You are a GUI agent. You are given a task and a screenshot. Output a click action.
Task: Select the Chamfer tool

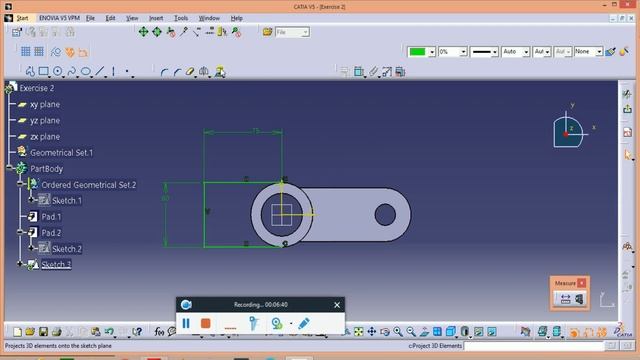tap(177, 72)
